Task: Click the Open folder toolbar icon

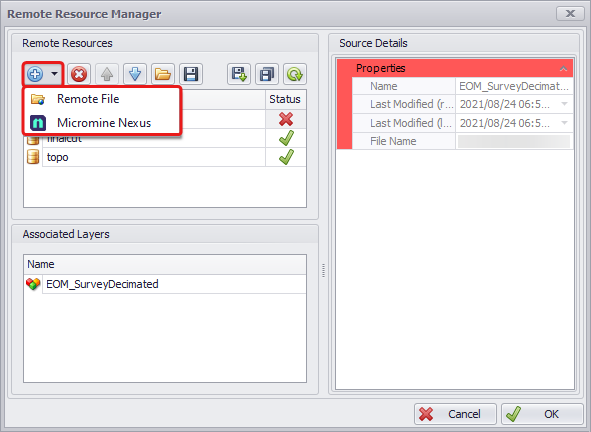Action: [x=163, y=74]
